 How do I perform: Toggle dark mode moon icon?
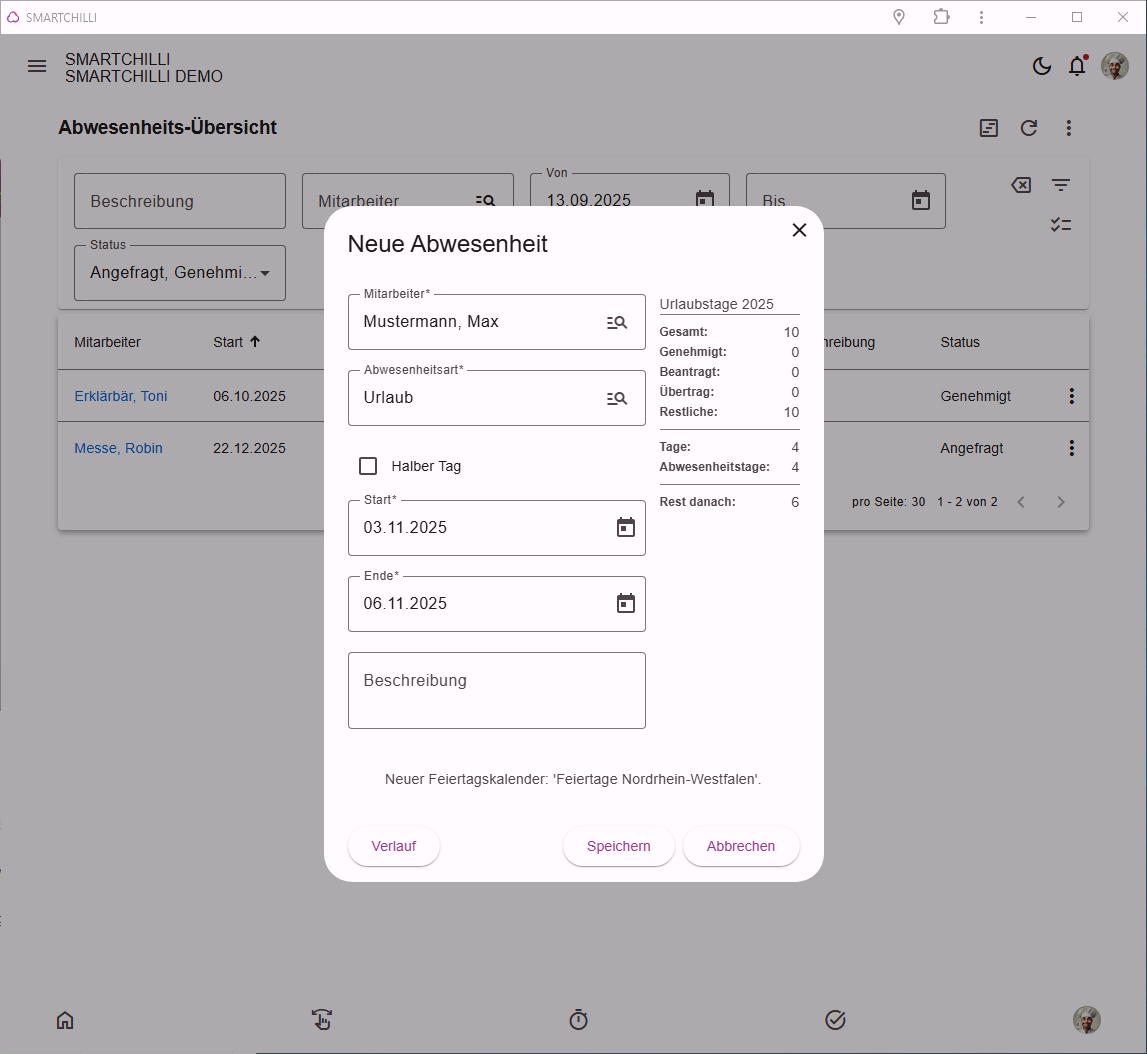coord(1041,67)
